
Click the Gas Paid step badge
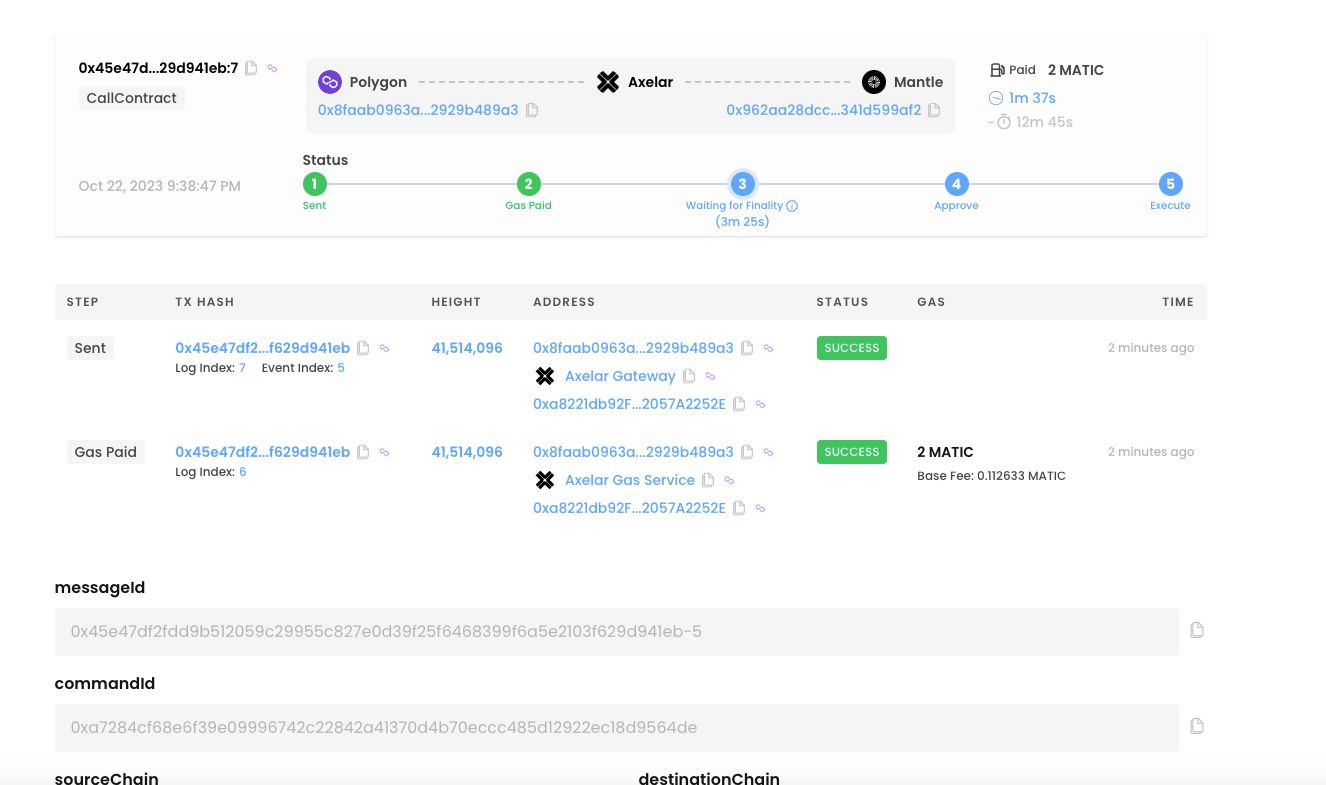tap(106, 452)
